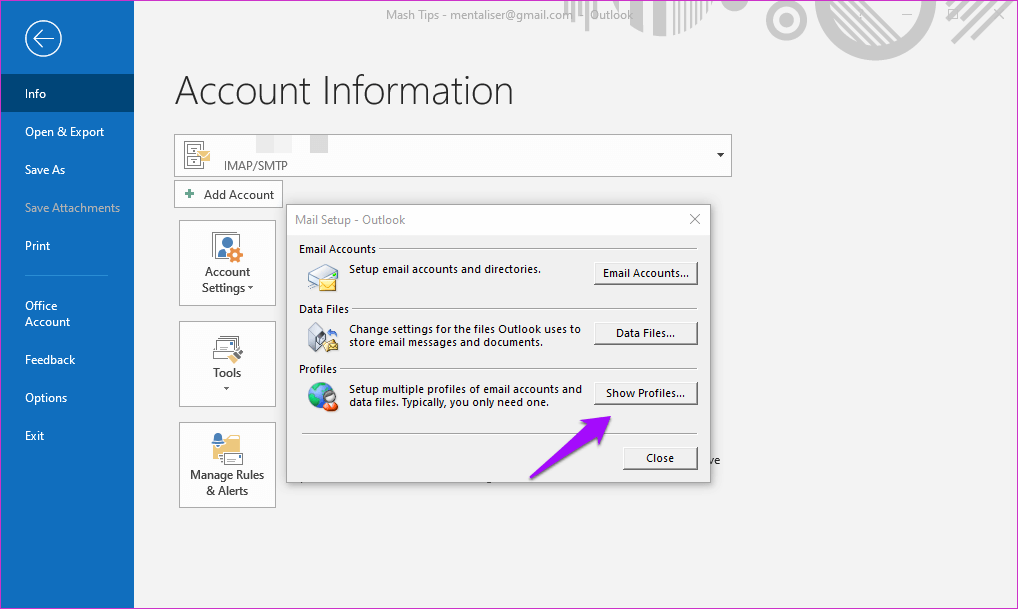
Task: Select the Info menu item
Action: [x=36, y=94]
